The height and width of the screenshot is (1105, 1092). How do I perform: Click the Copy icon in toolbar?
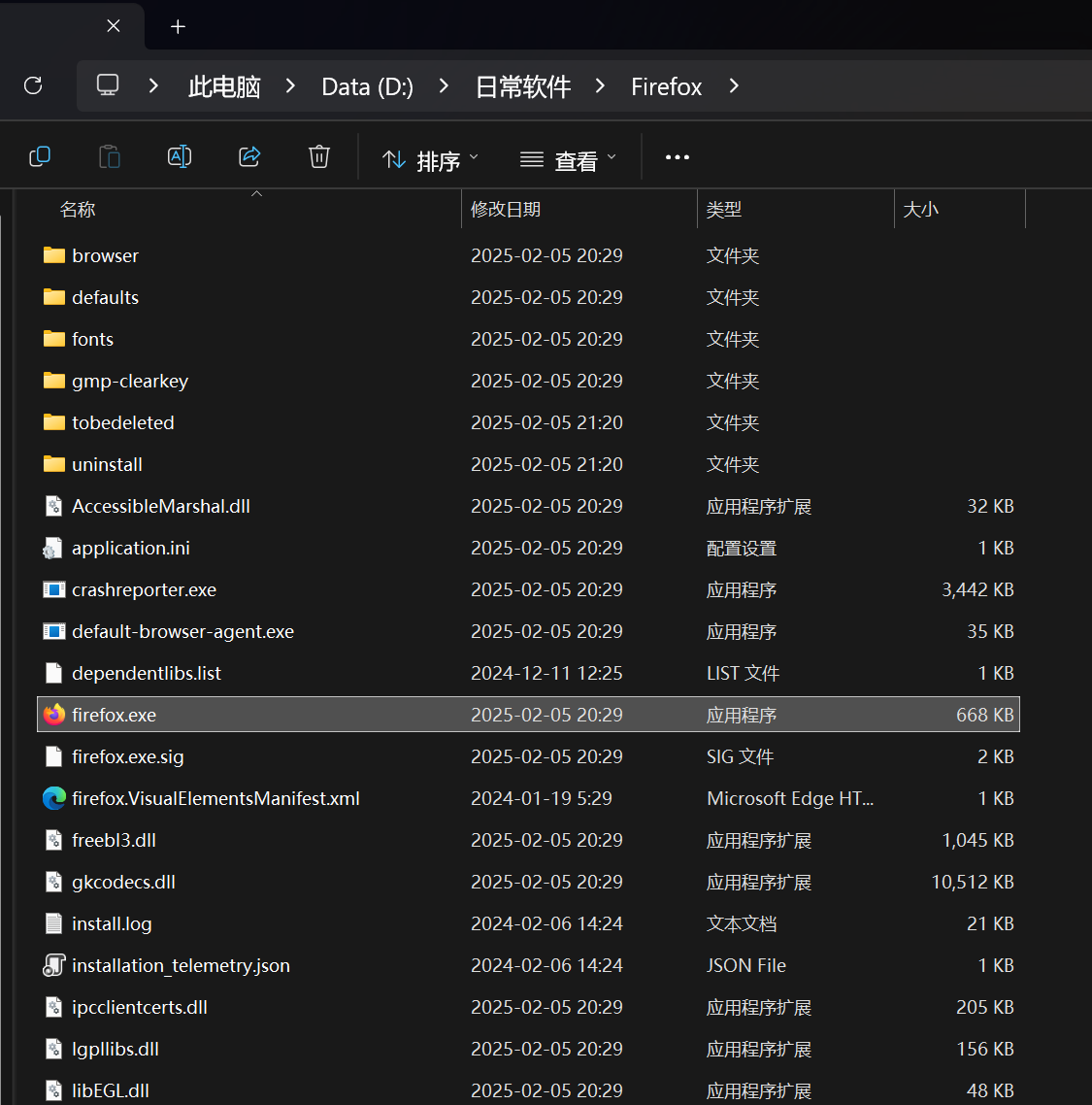click(40, 156)
